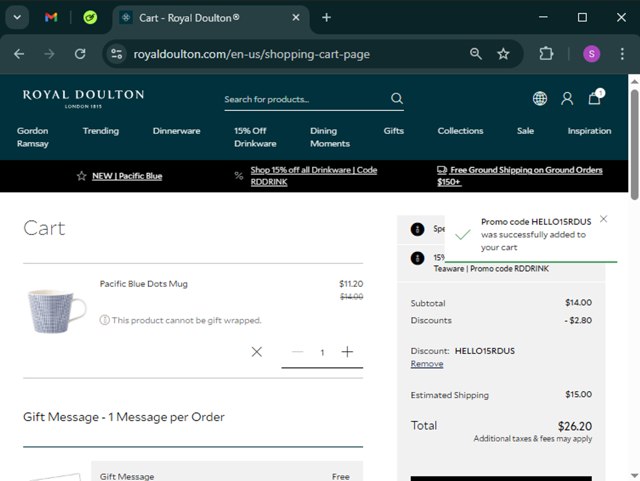The width and height of the screenshot is (640, 481).
Task: Open the pinned Gmail tab
Action: (51, 18)
